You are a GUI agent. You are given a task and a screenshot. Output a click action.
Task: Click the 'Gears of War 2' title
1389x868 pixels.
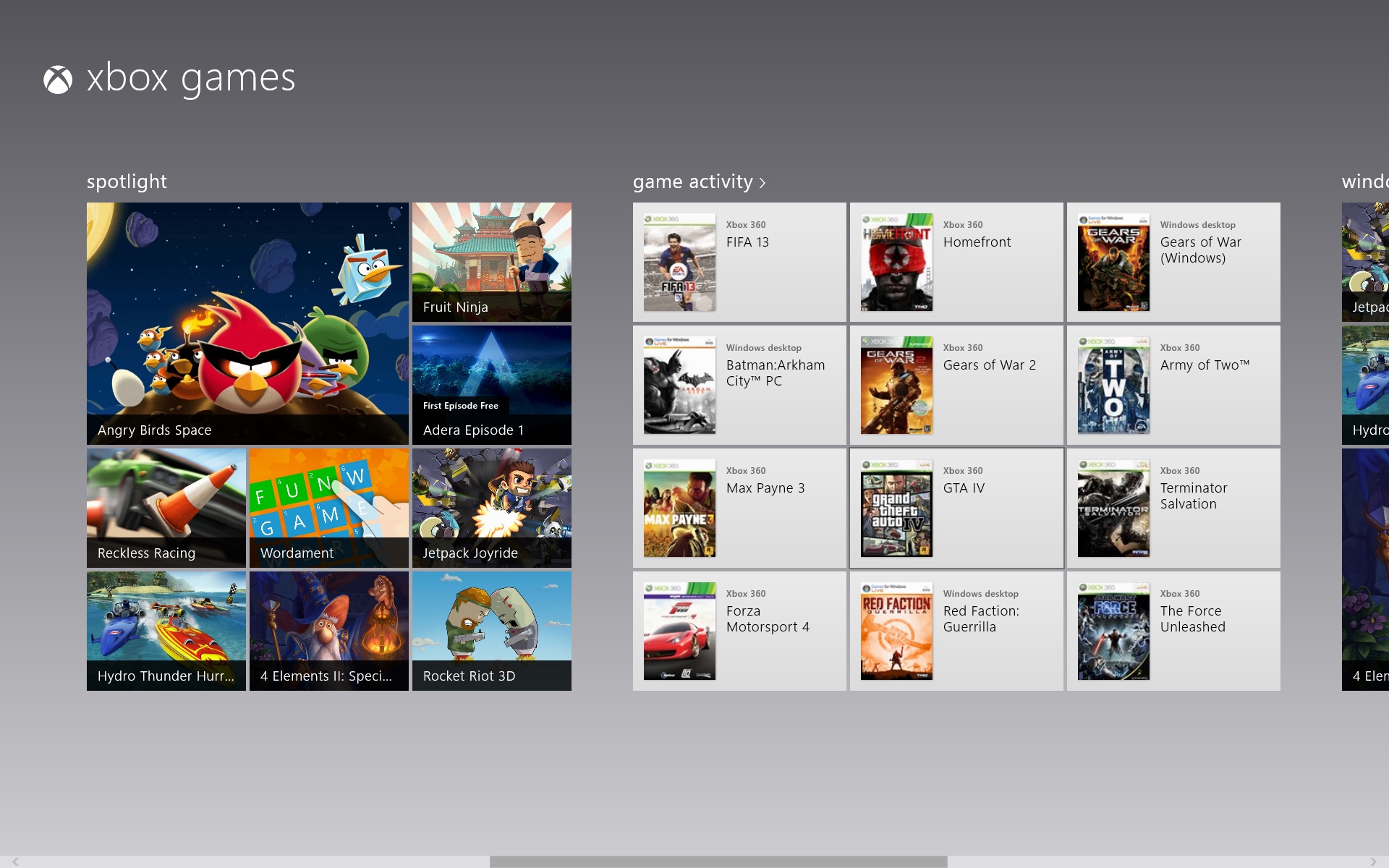click(990, 365)
